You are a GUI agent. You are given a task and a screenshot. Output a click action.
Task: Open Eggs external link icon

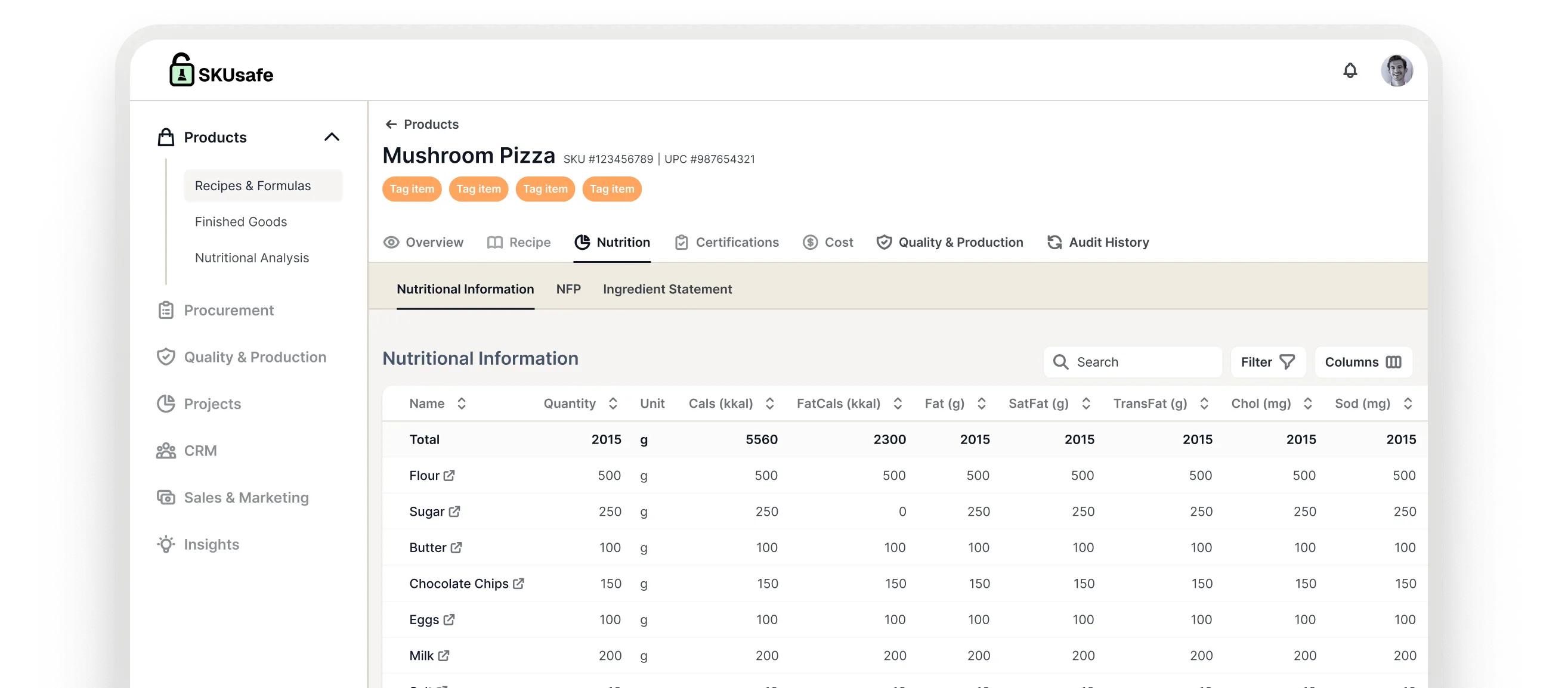449,619
